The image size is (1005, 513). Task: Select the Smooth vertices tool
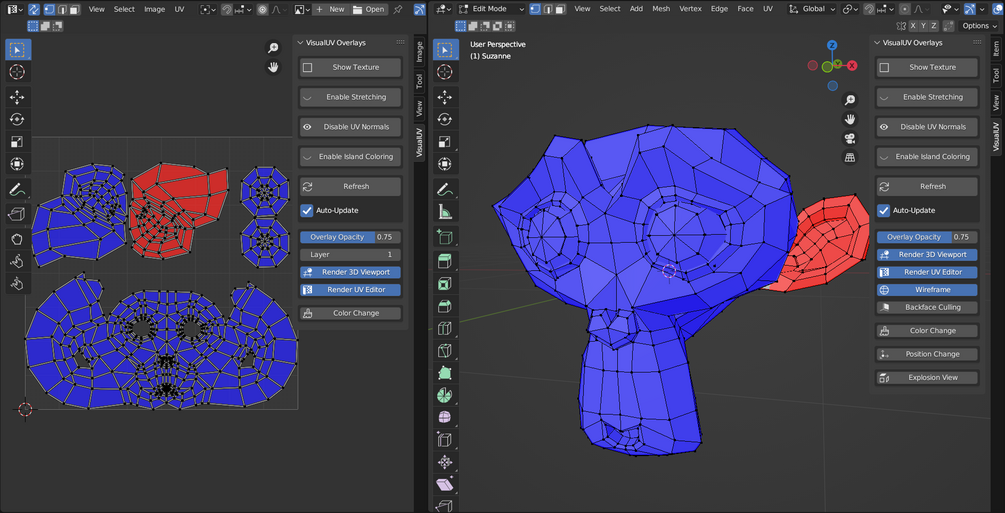[445, 418]
